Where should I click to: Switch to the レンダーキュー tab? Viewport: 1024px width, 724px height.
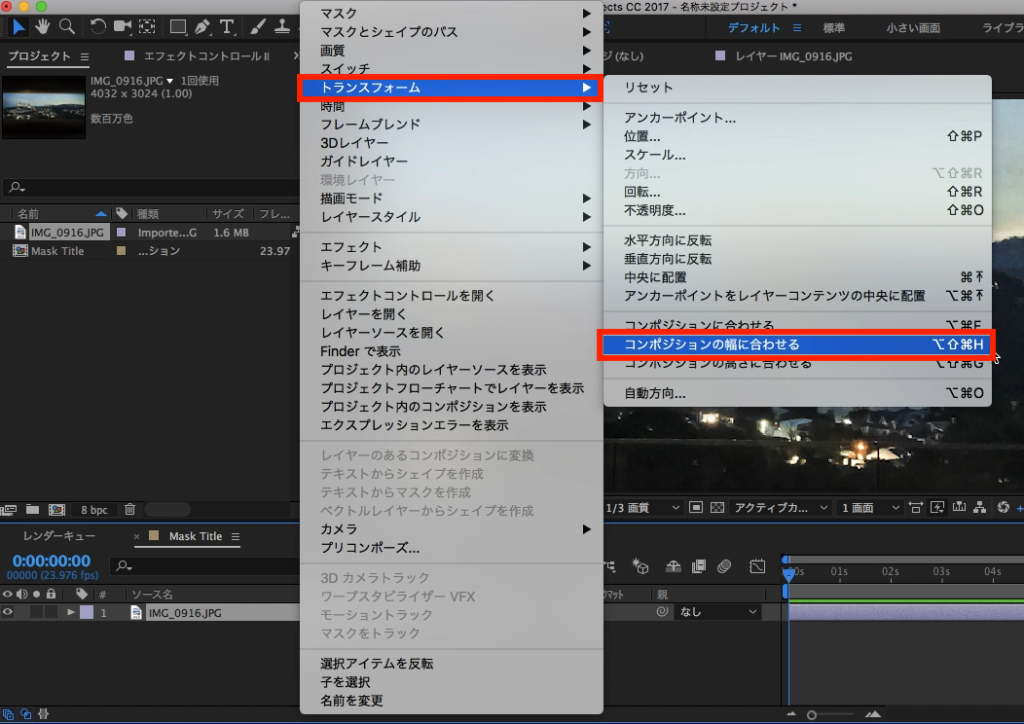click(x=60, y=536)
